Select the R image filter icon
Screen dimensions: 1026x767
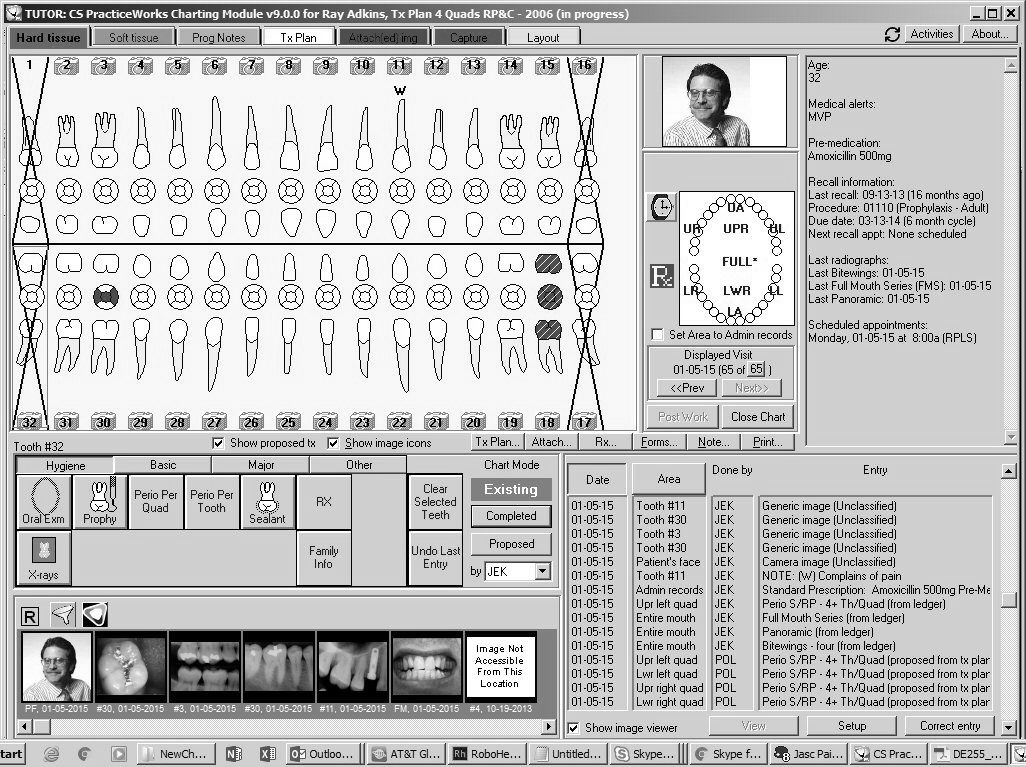click(x=30, y=616)
